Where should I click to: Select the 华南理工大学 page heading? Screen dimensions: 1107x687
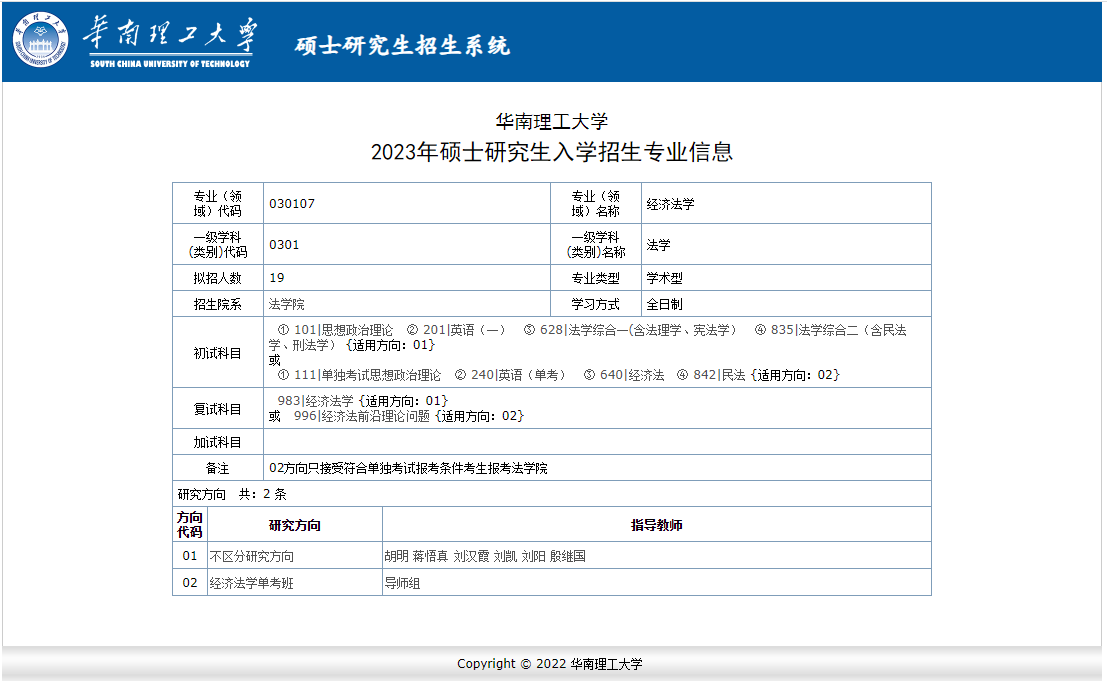pyautogui.click(x=551, y=121)
